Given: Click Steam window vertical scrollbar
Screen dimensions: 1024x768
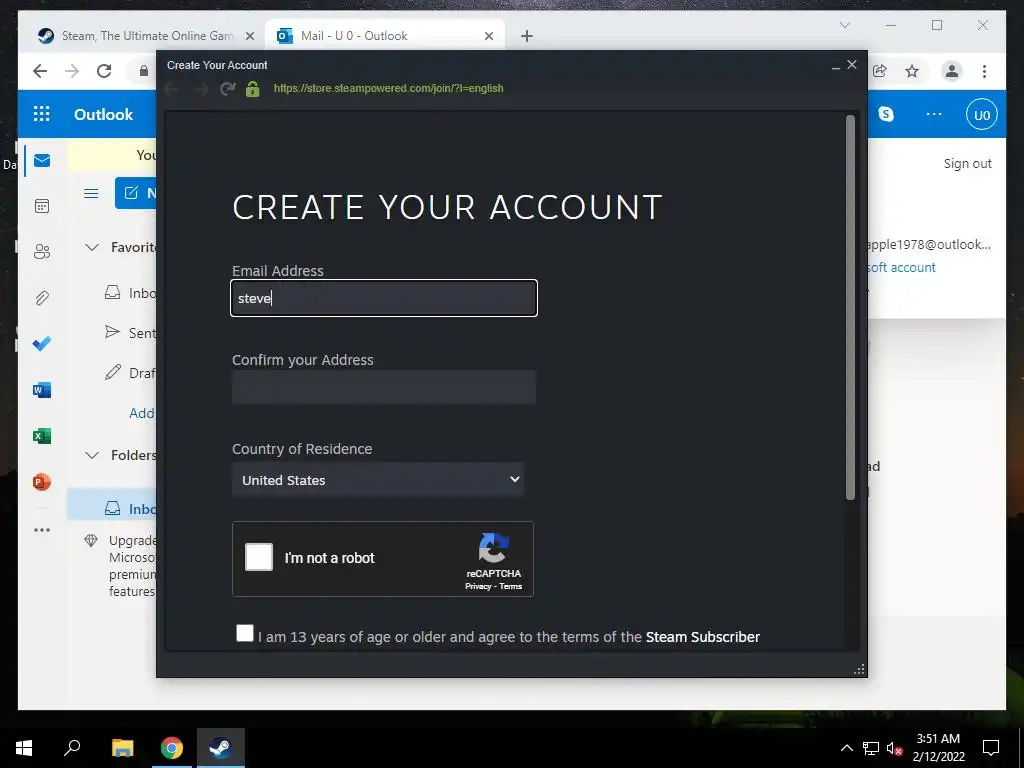Looking at the screenshot, I should tap(850, 308).
